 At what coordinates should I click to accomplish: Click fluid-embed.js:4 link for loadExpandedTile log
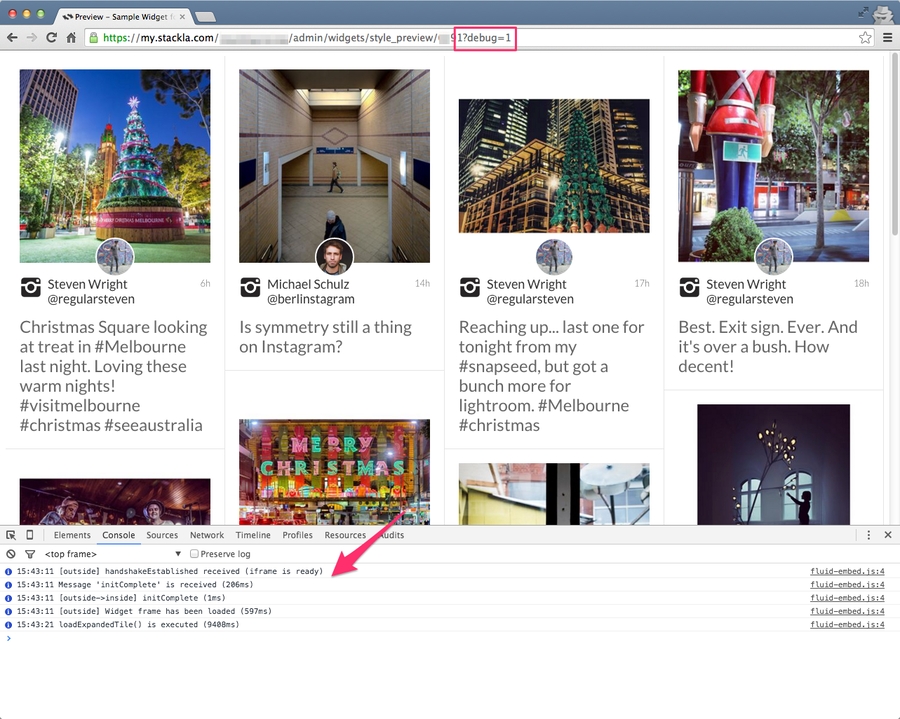847,625
